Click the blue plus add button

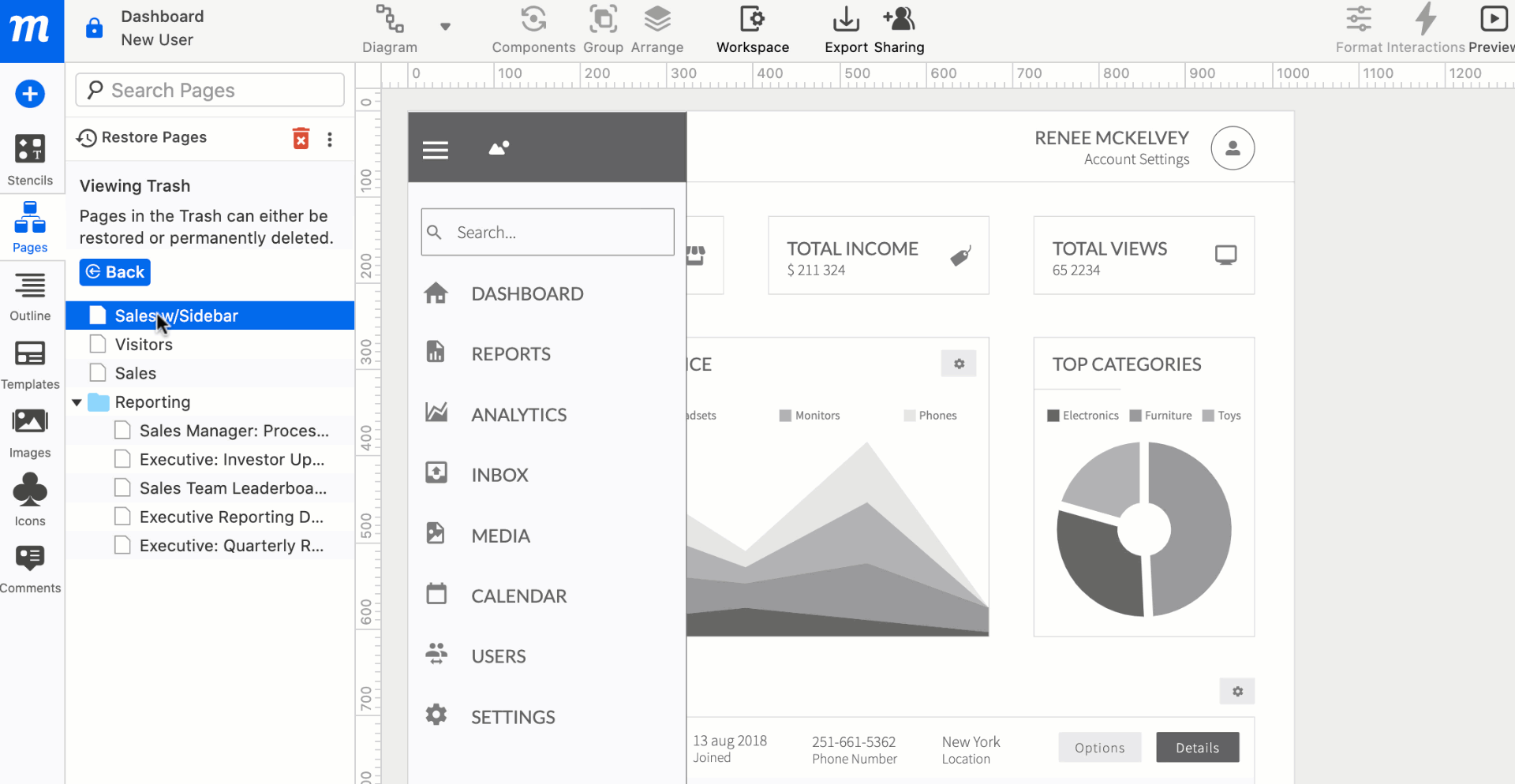click(x=30, y=94)
